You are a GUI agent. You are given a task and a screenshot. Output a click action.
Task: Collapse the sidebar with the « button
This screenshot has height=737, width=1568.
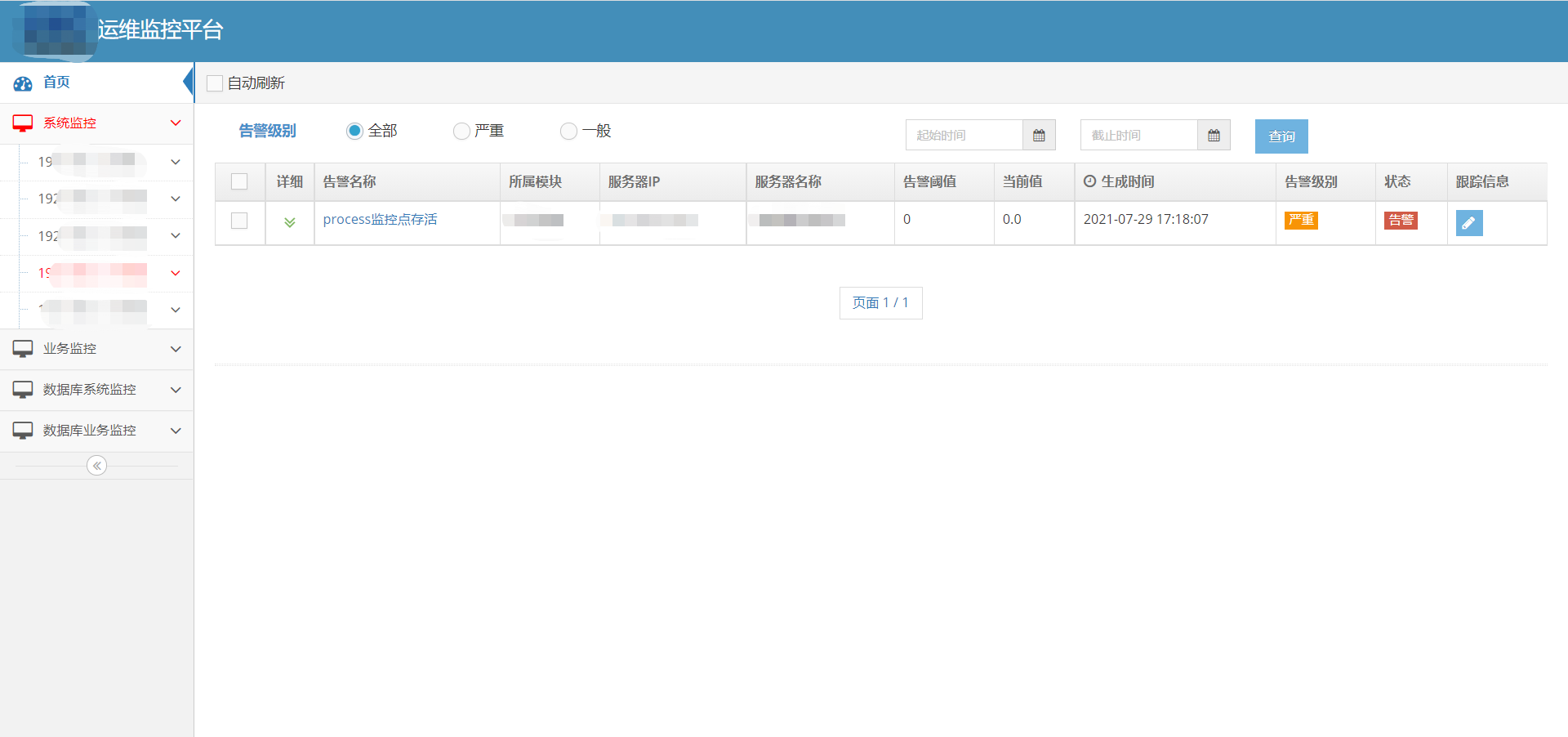pyautogui.click(x=96, y=465)
